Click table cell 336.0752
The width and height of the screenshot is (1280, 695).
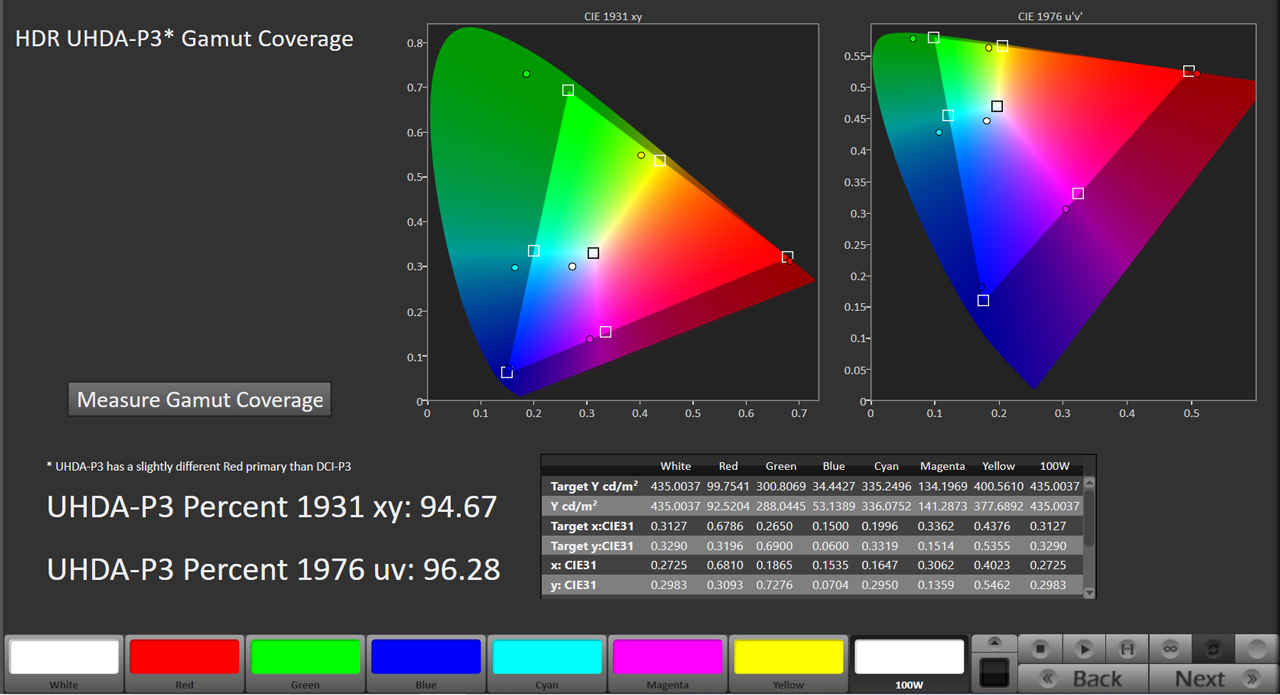tap(887, 506)
